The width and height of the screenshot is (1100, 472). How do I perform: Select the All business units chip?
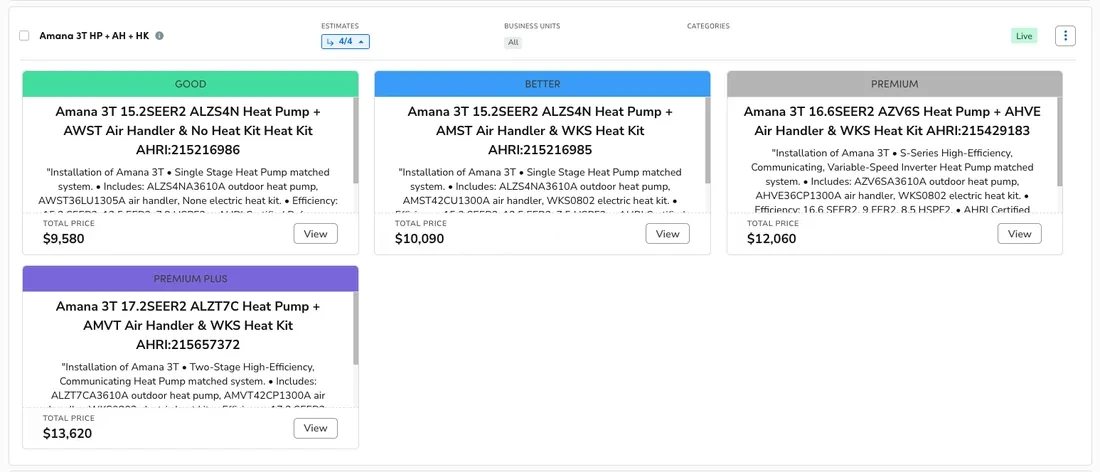[x=513, y=43]
